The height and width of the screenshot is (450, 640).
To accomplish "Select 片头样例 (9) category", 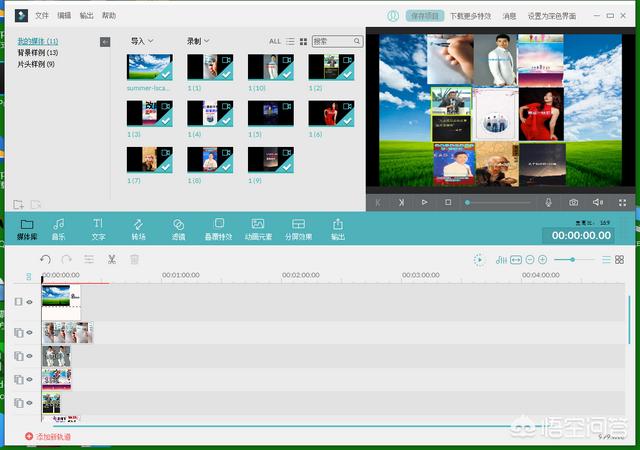I will pos(36,64).
